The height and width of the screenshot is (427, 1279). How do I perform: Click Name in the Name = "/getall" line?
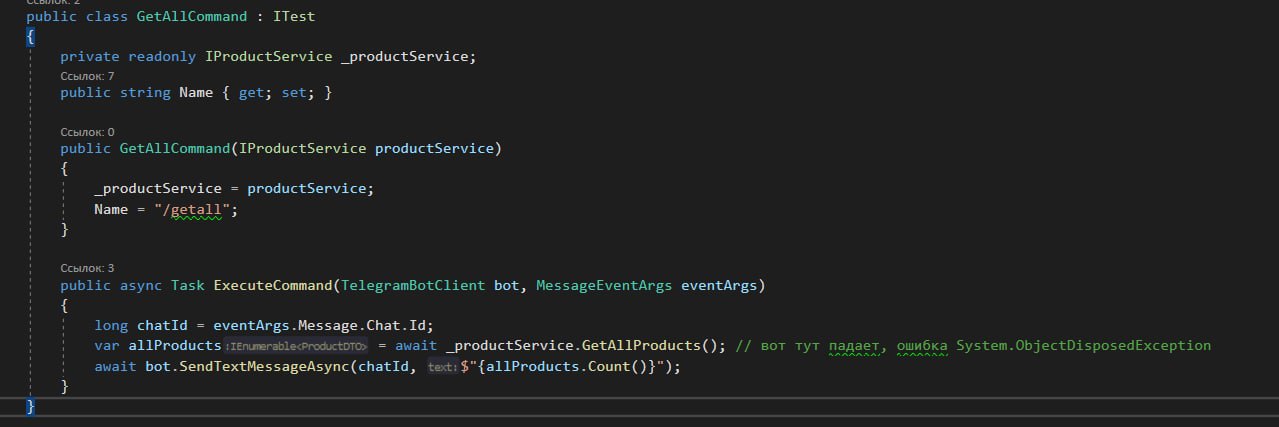[112, 210]
